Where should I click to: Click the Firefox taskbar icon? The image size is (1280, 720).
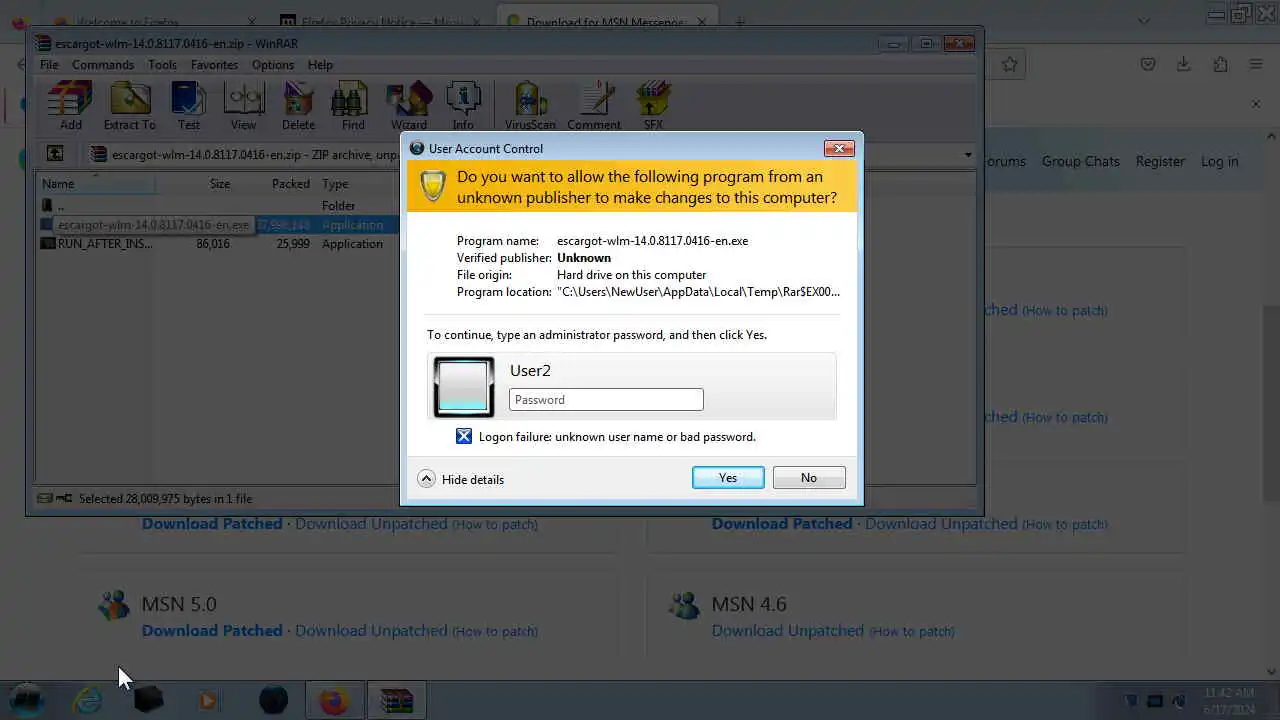click(334, 700)
